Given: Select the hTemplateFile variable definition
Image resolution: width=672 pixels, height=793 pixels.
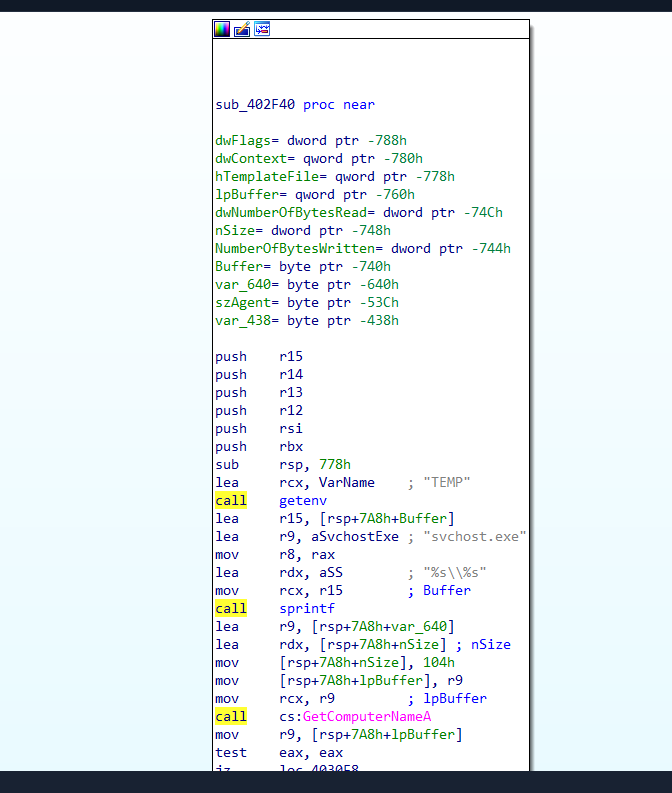Looking at the screenshot, I should click(335, 177).
